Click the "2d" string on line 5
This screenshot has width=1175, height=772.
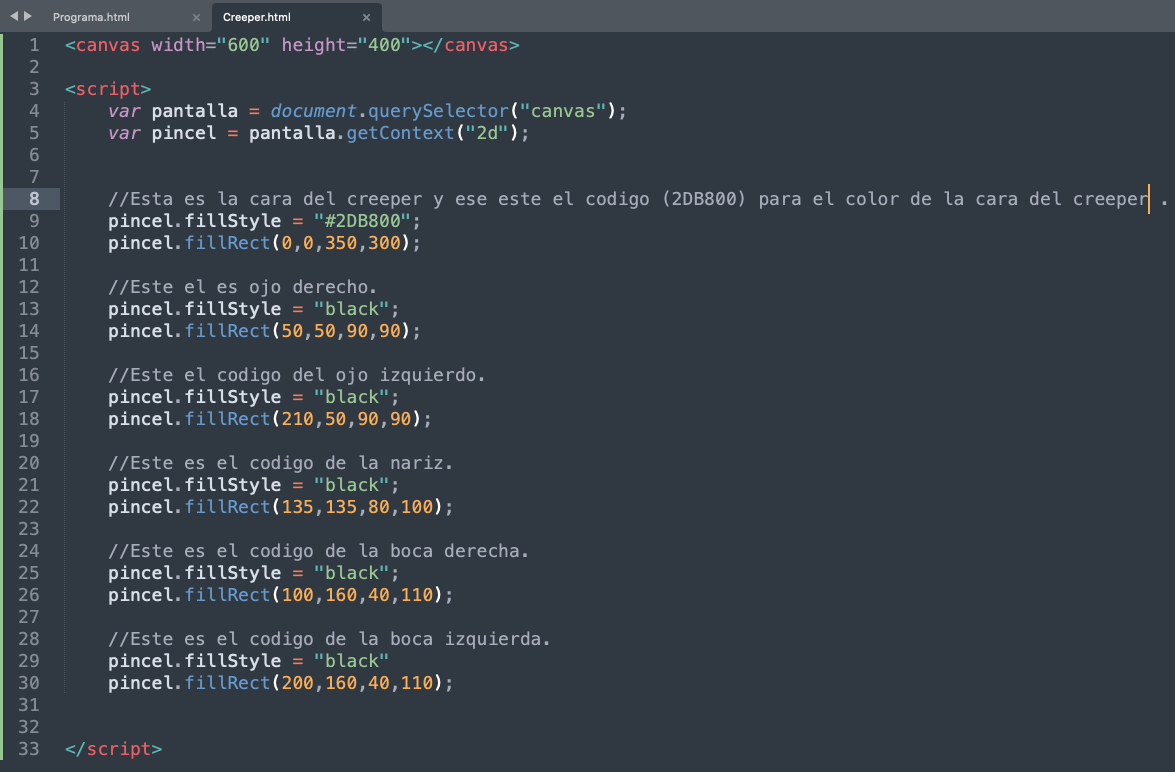[x=487, y=133]
